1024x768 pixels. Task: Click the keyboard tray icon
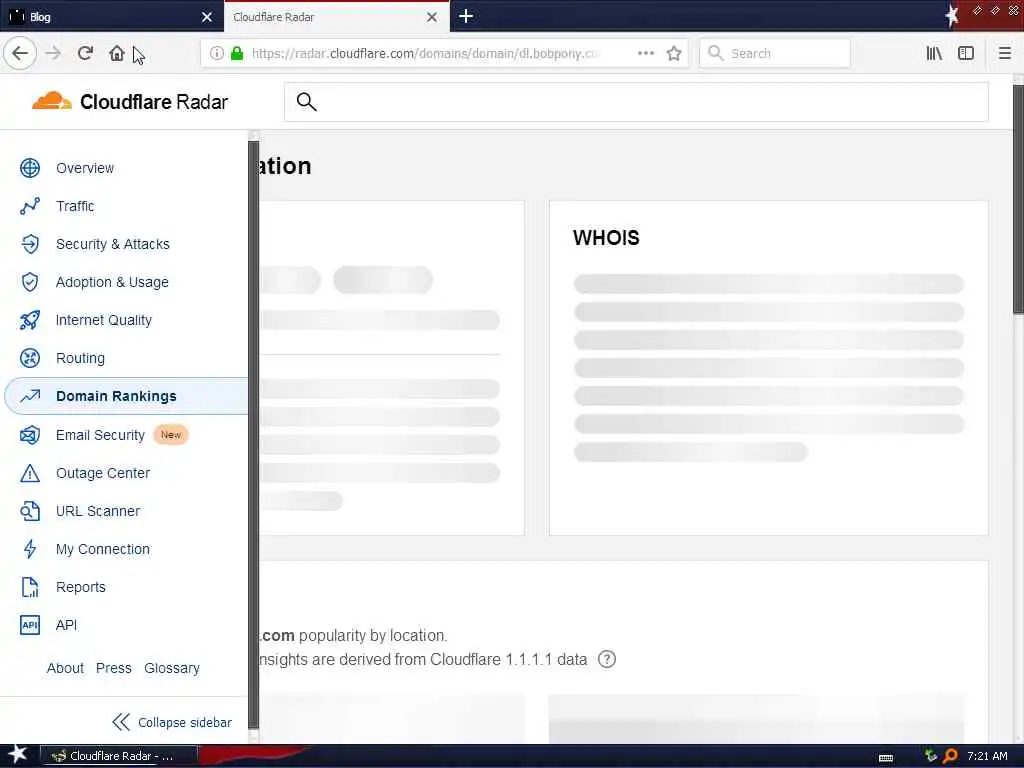(x=886, y=758)
